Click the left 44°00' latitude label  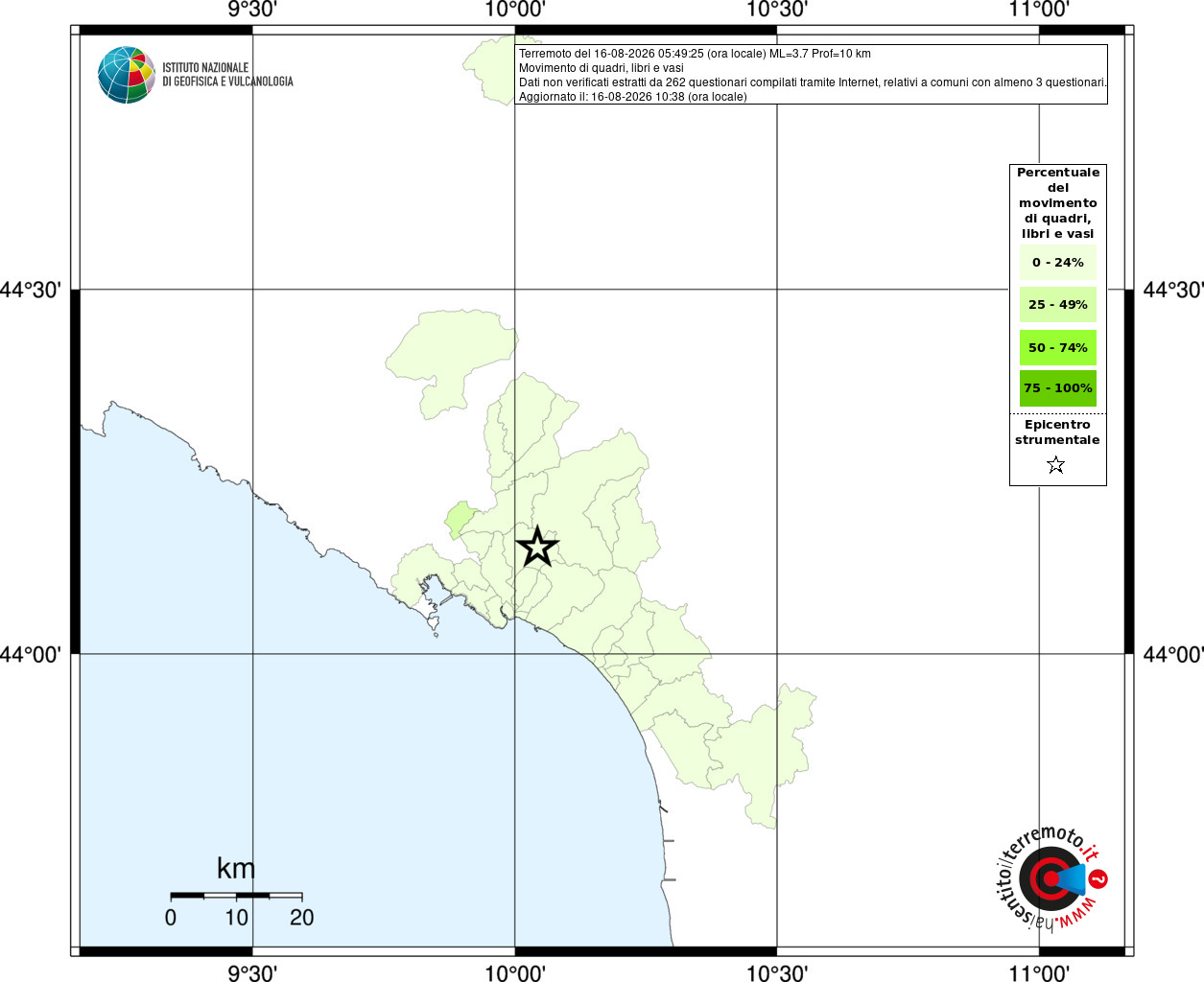pyautogui.click(x=31, y=654)
